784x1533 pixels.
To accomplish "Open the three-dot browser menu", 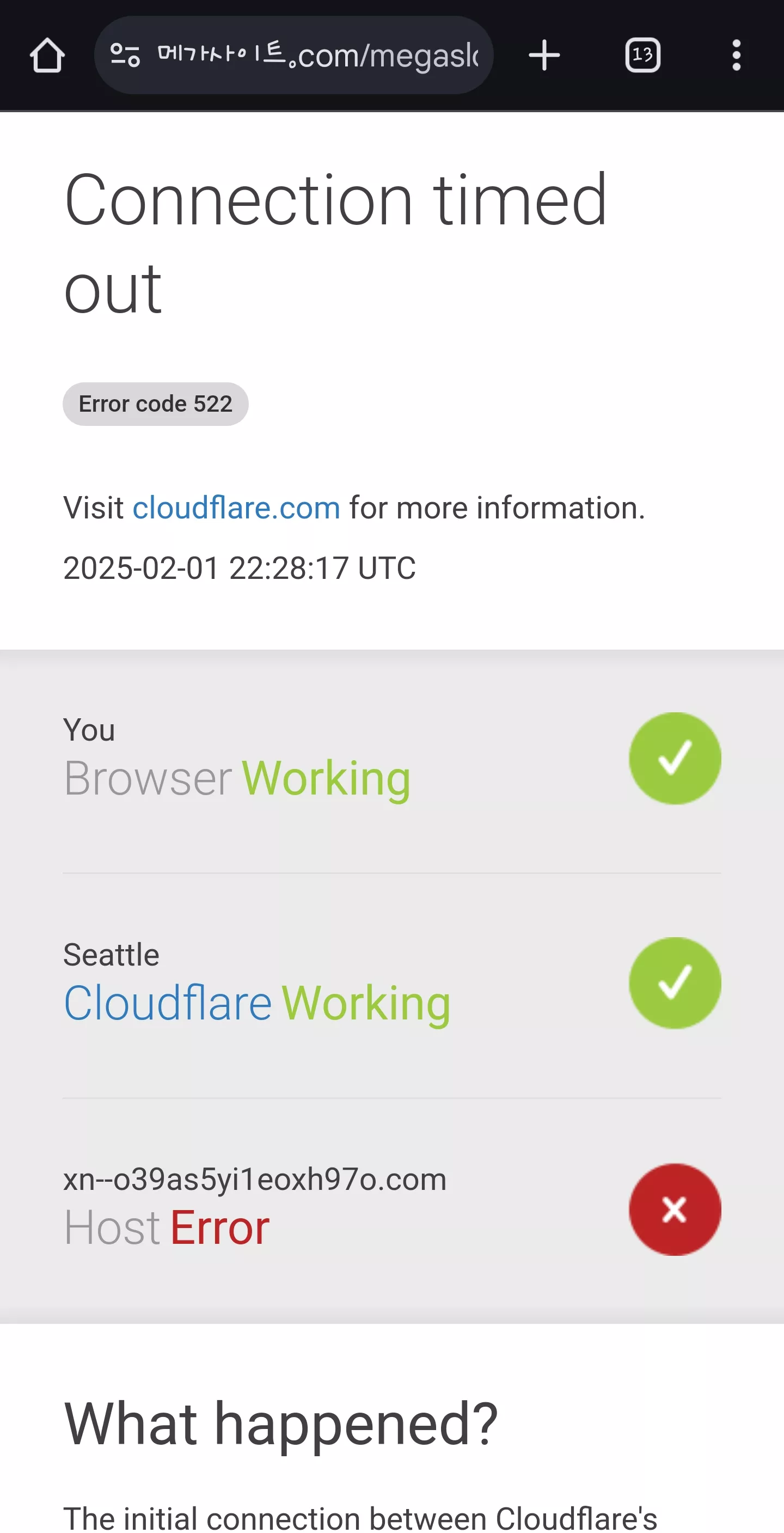I will point(737,55).
